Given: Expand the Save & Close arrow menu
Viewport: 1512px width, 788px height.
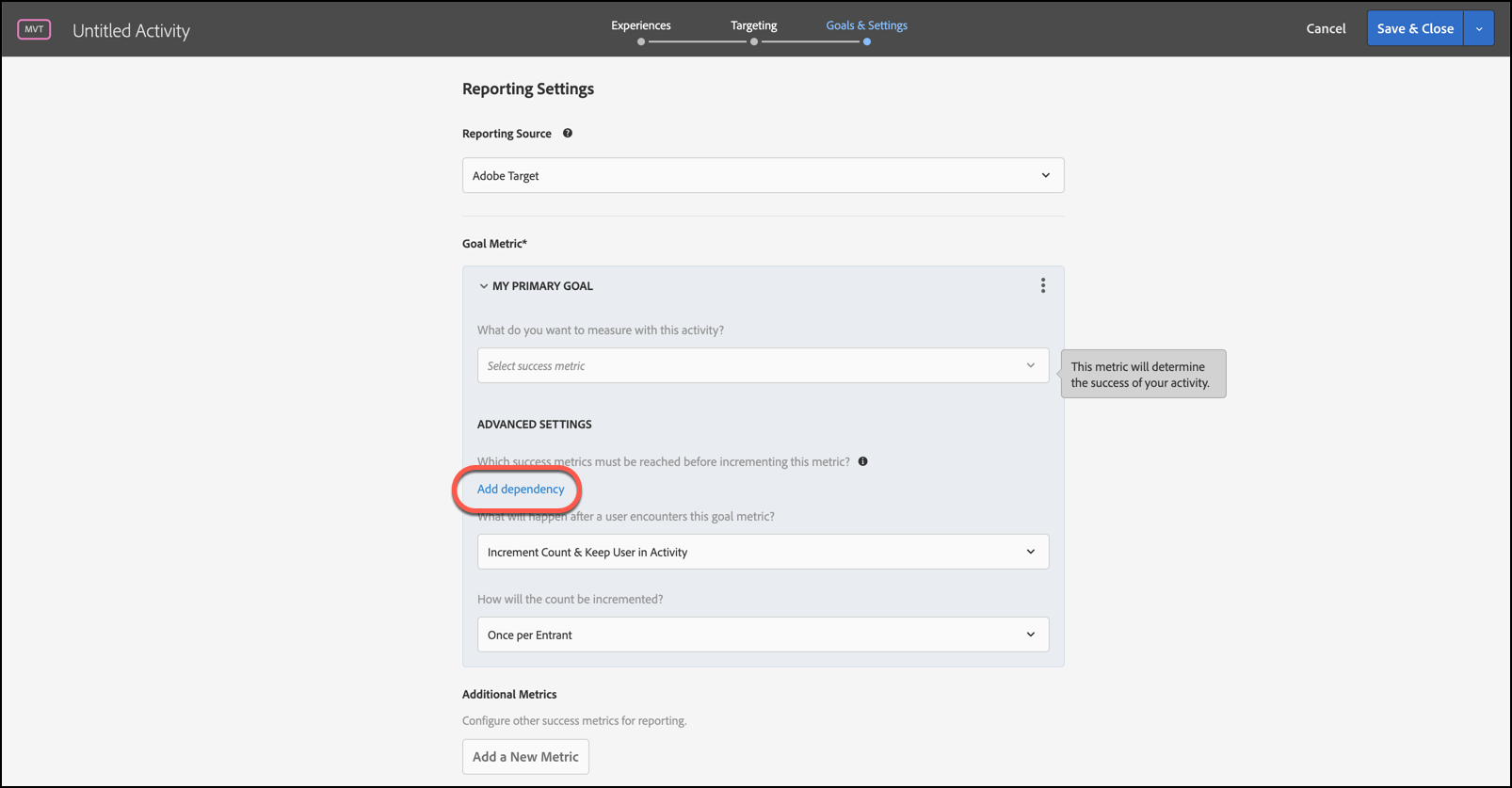Looking at the screenshot, I should (1479, 28).
